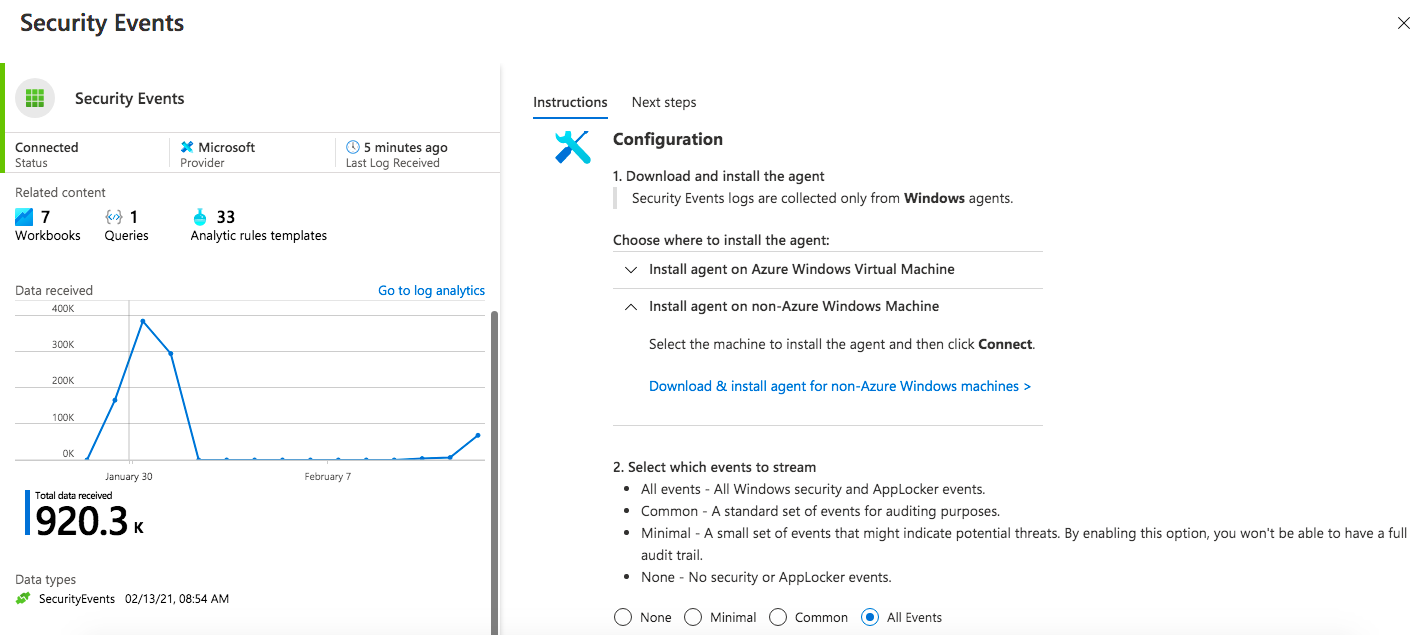Click the 02/13/21, 08:54 AM timestamp
Viewport: 1424px width, 635px height.
(x=177, y=599)
